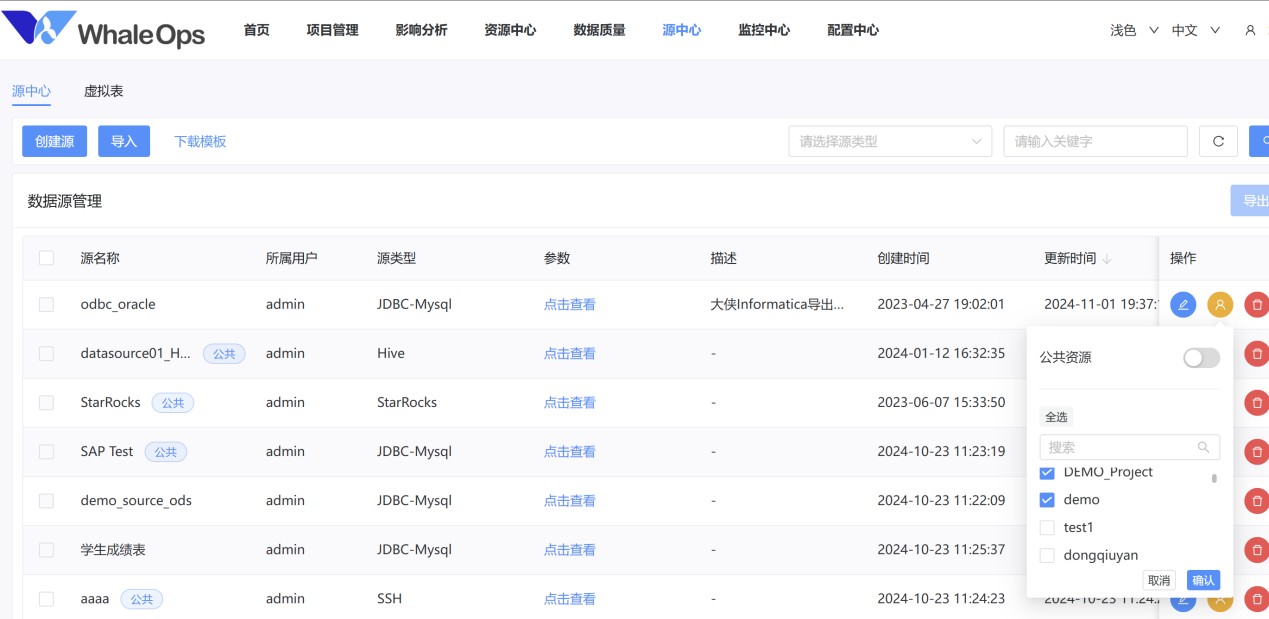1269x619 pixels.
Task: Open the 影响分析 menu
Action: 422,30
